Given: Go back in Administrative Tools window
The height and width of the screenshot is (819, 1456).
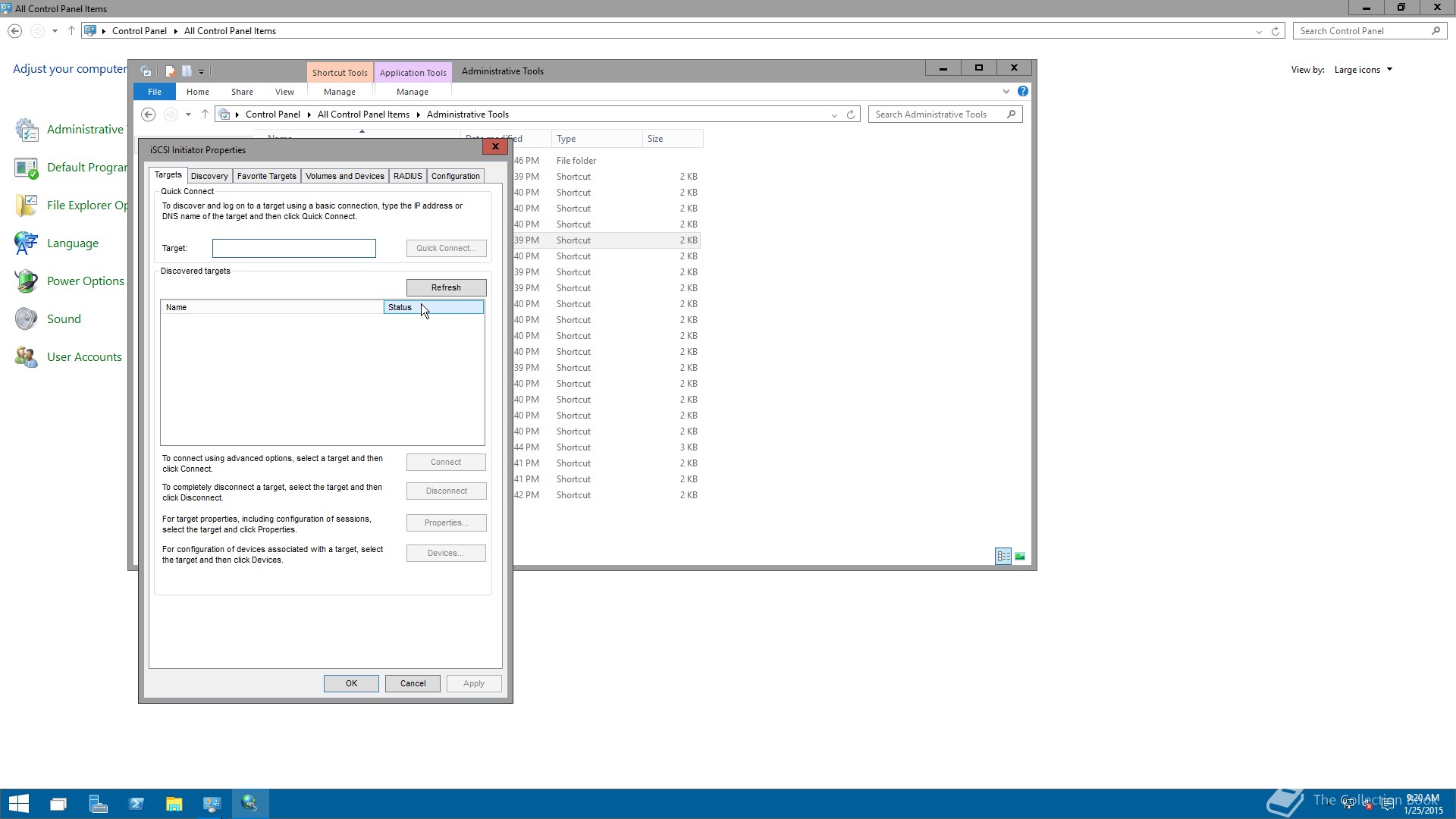Looking at the screenshot, I should point(149,115).
